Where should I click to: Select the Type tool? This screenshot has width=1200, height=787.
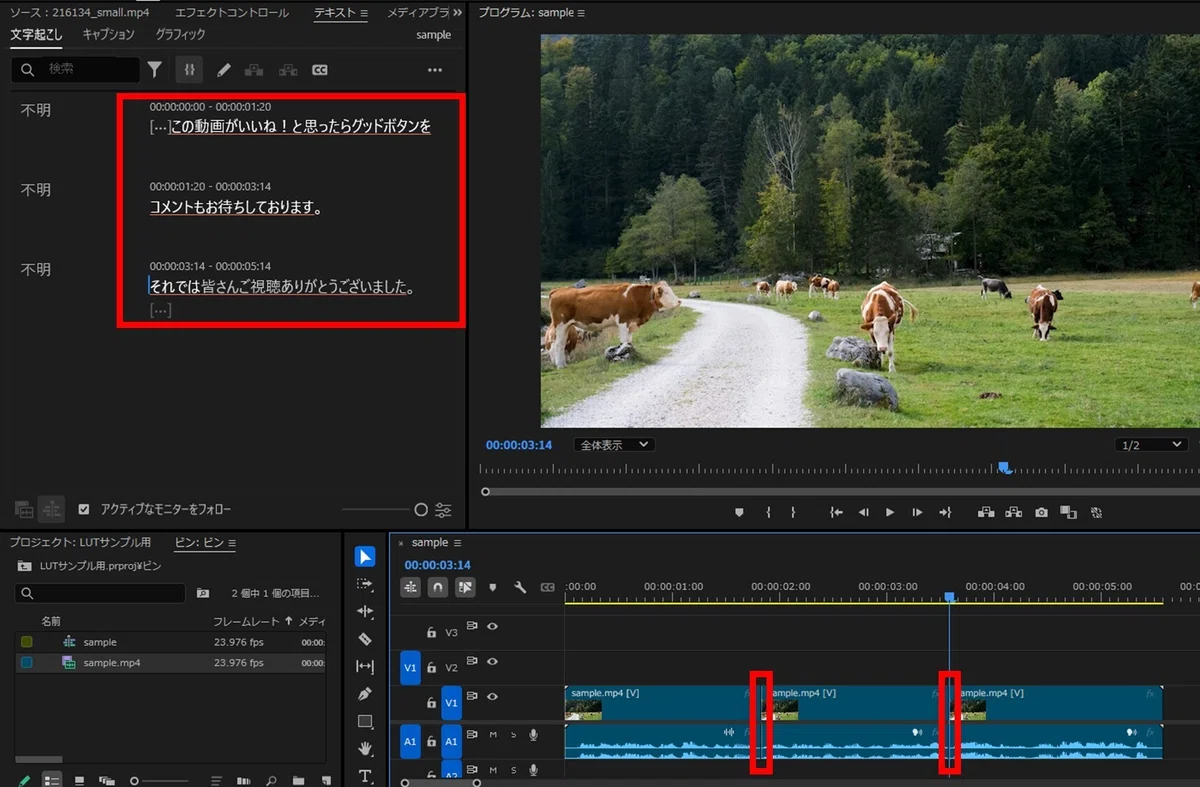point(365,775)
